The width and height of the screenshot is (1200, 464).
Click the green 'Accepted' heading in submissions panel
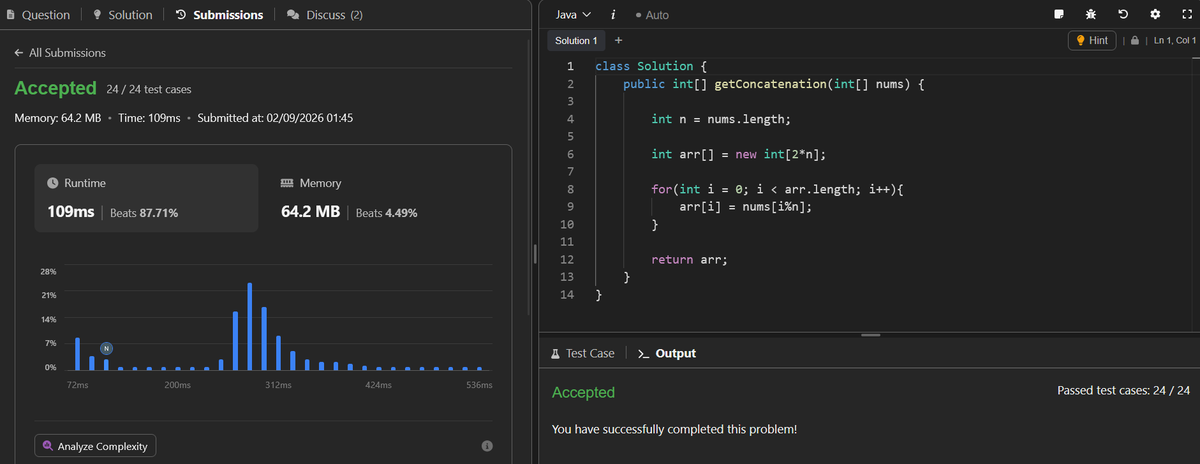tap(56, 89)
